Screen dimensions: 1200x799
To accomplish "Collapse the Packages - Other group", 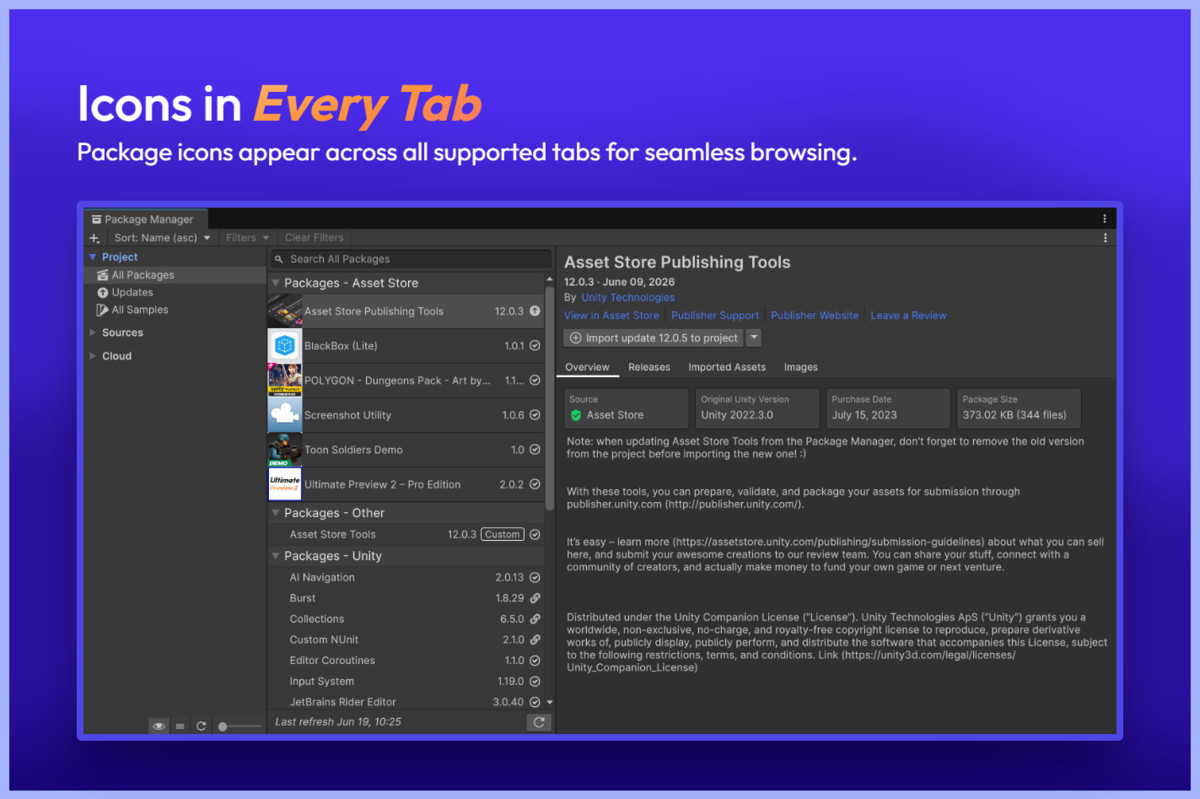I will (x=276, y=513).
